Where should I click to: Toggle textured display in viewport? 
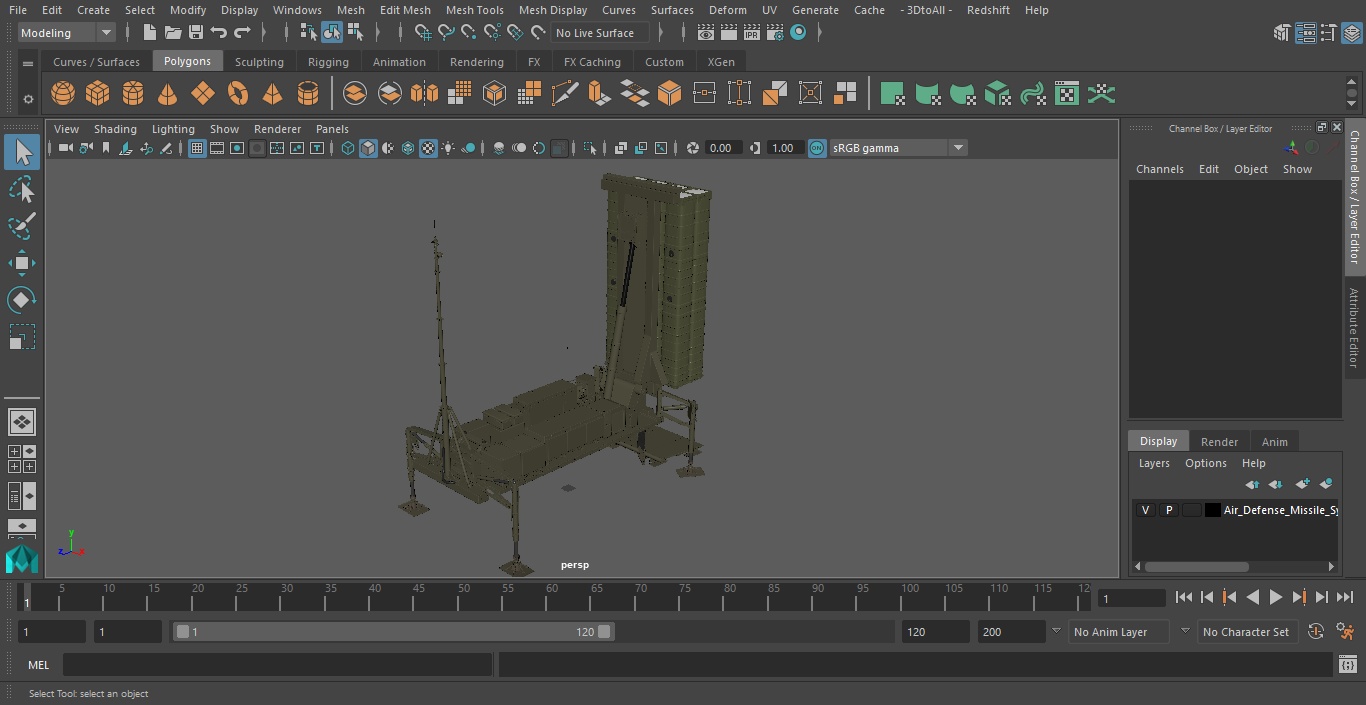428,148
